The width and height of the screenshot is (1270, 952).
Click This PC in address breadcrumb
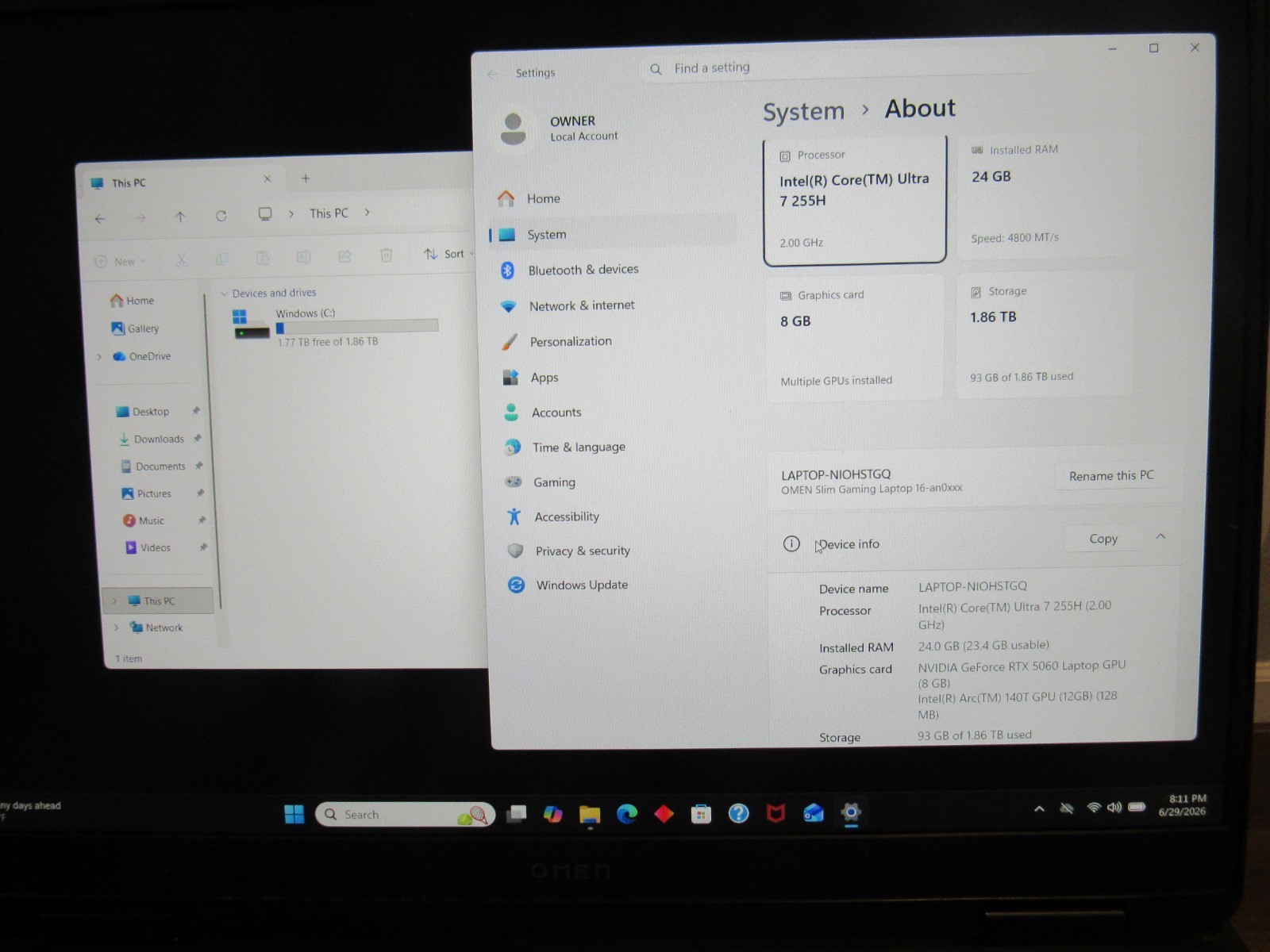pos(329,213)
